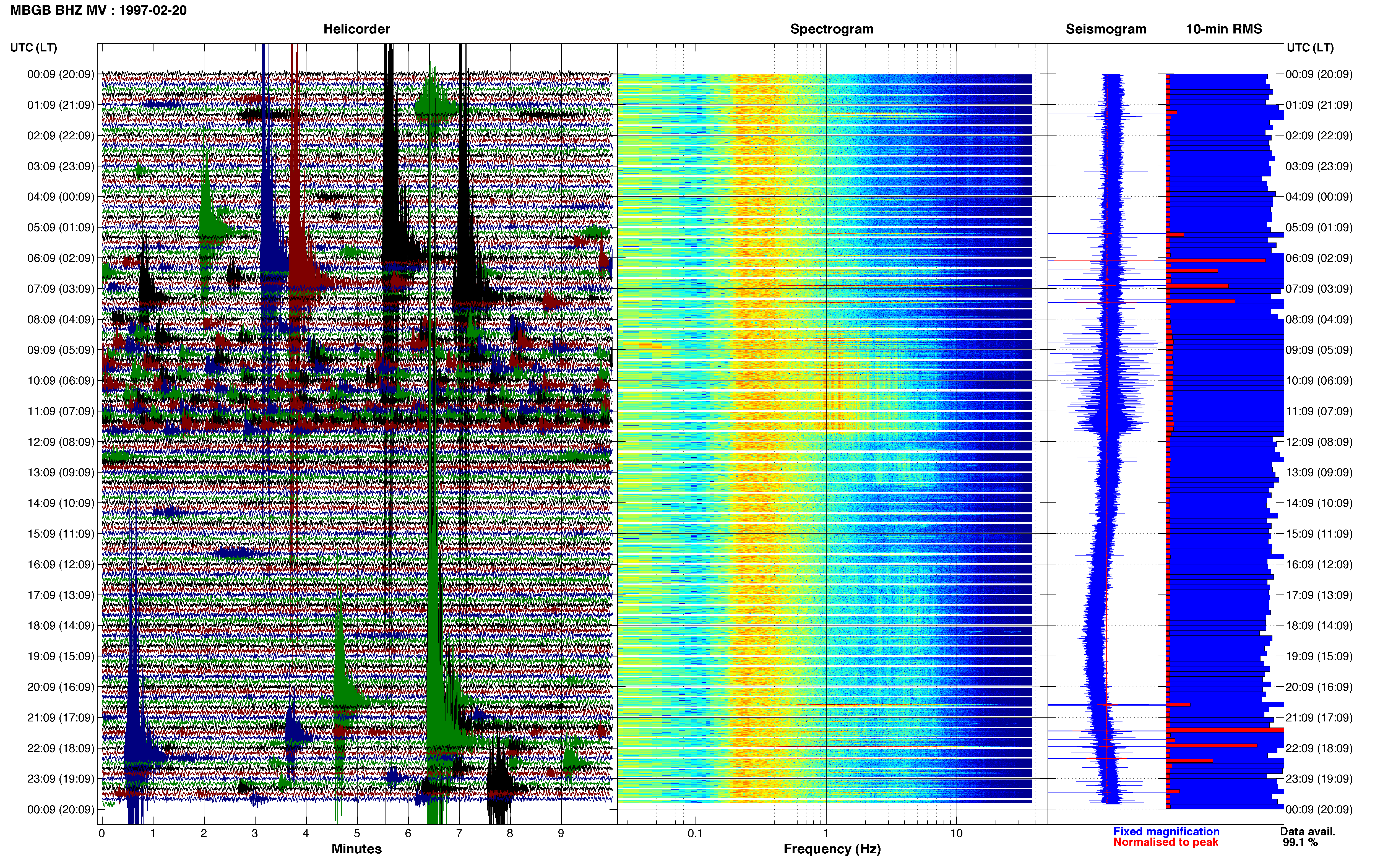
Task: Click left-axis time label '04:09 (00:09)'
Action: 61,197
